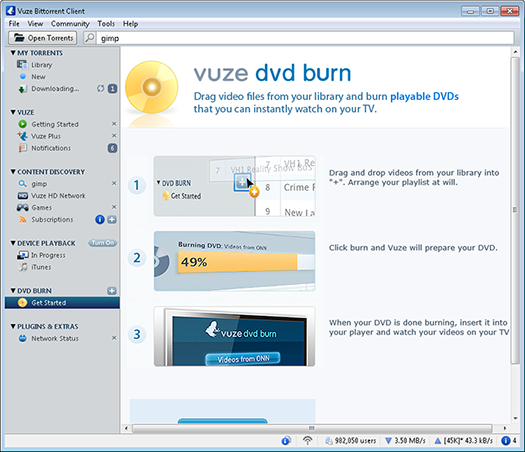
Task: Open the File menu
Action: (14, 24)
